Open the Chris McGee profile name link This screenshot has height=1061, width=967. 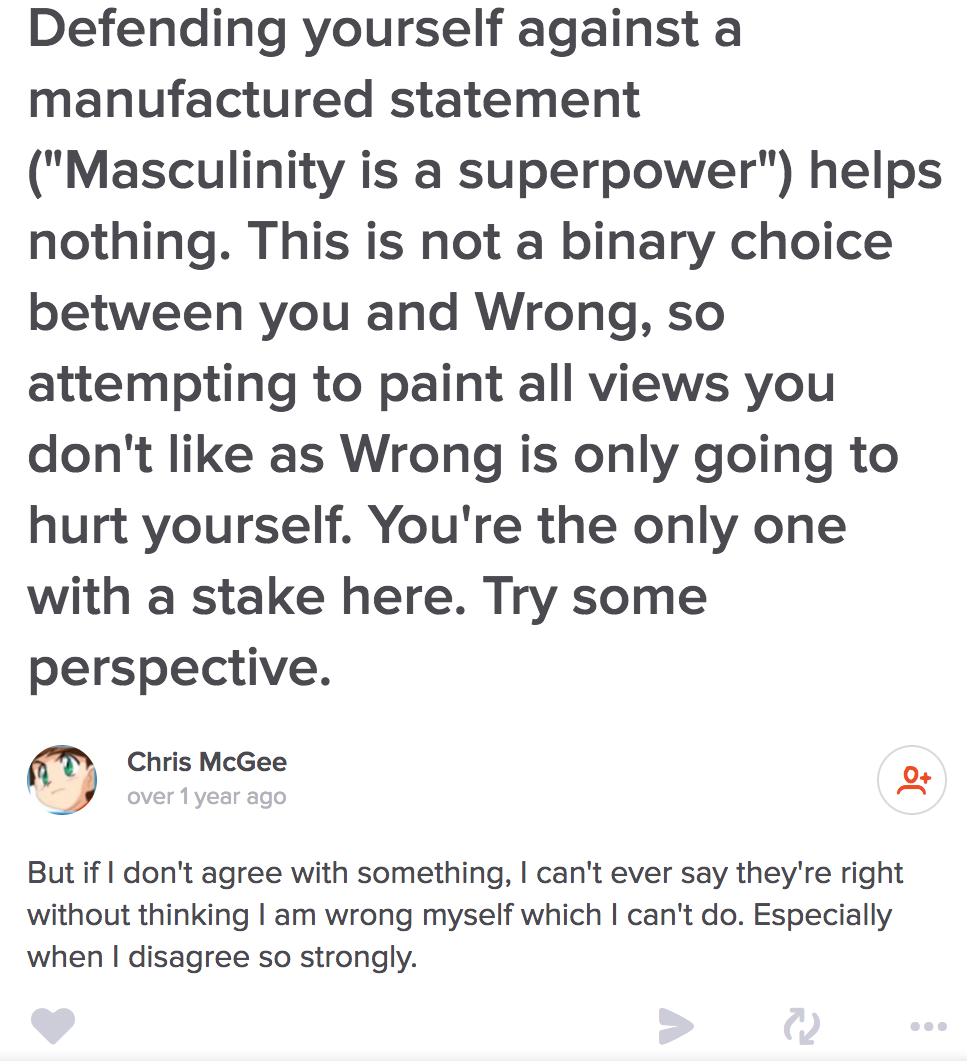point(207,762)
